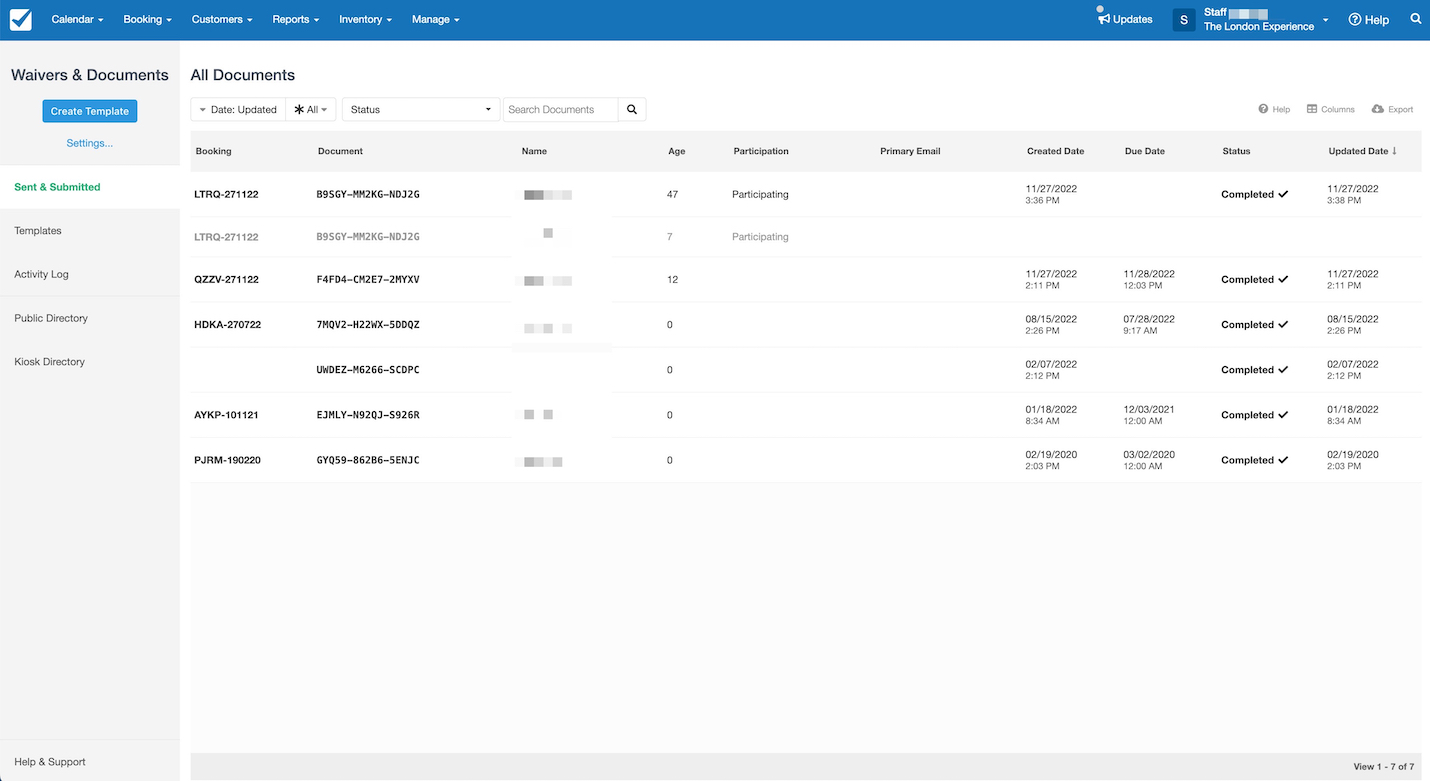Image resolution: width=1430 pixels, height=781 pixels.
Task: Open the Columns chooser
Action: [x=1331, y=109]
